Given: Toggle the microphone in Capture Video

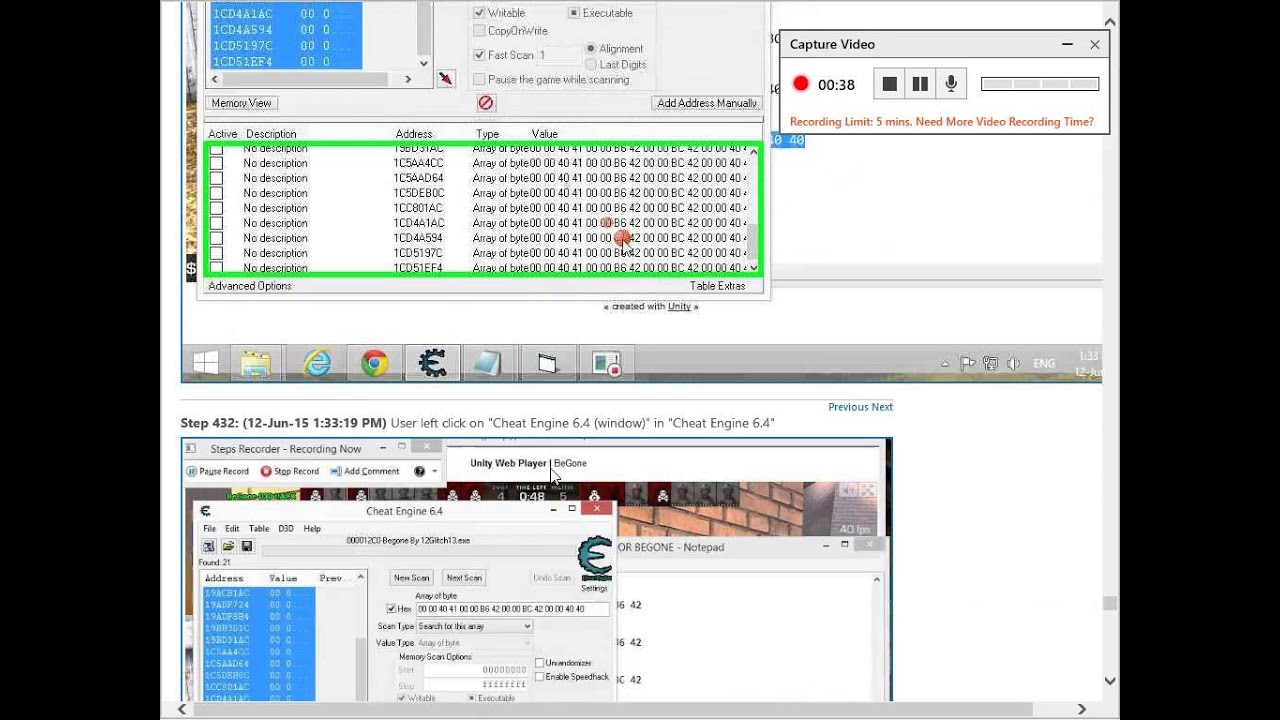Looking at the screenshot, I should [951, 84].
